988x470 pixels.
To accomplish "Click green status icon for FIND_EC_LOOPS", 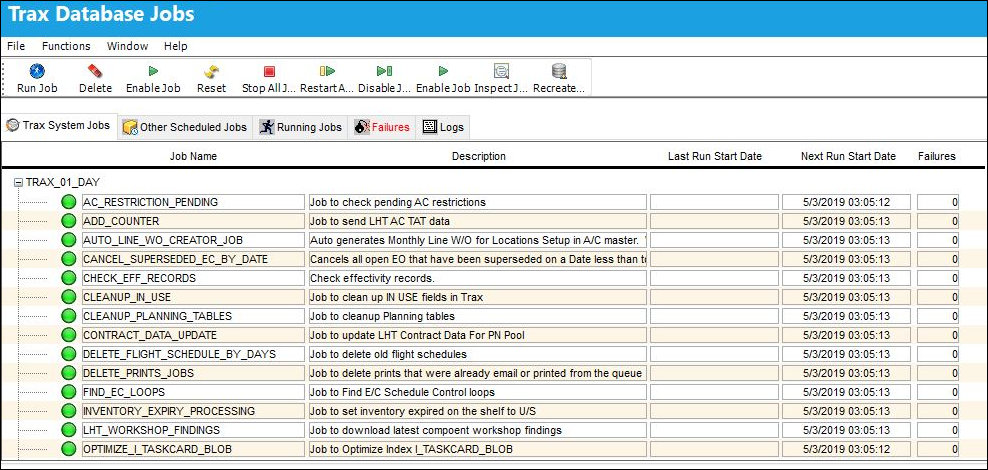I will click(x=68, y=392).
